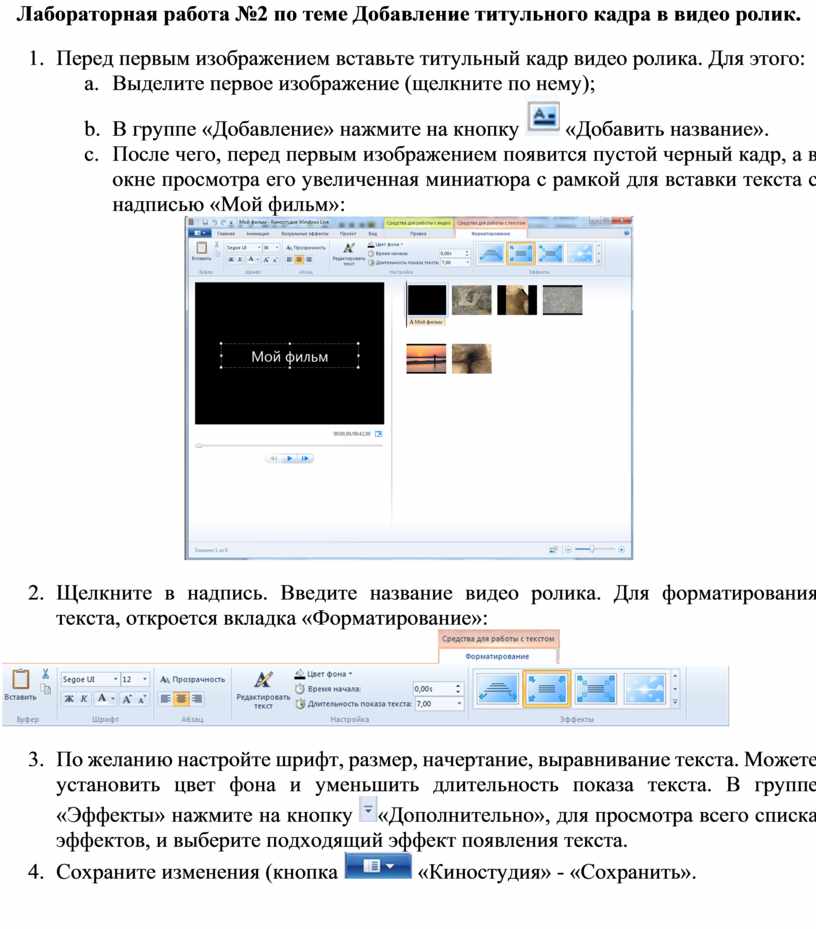Click the Bold (Ж) button in lower ribbon
The height and width of the screenshot is (929, 816).
pos(70,698)
